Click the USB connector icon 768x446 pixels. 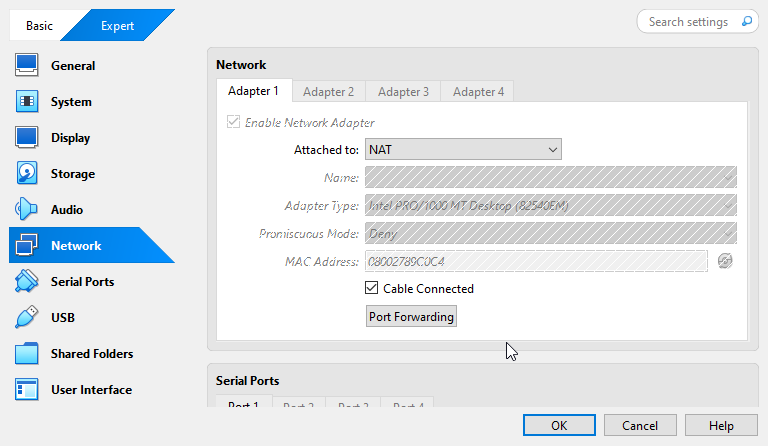26,317
